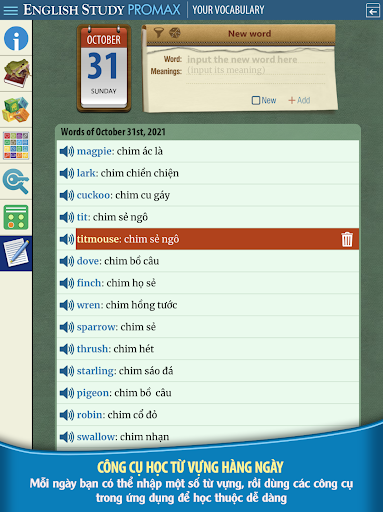This screenshot has width=383, height=512.
Task: Open the hamburger menu
Action: [10, 10]
